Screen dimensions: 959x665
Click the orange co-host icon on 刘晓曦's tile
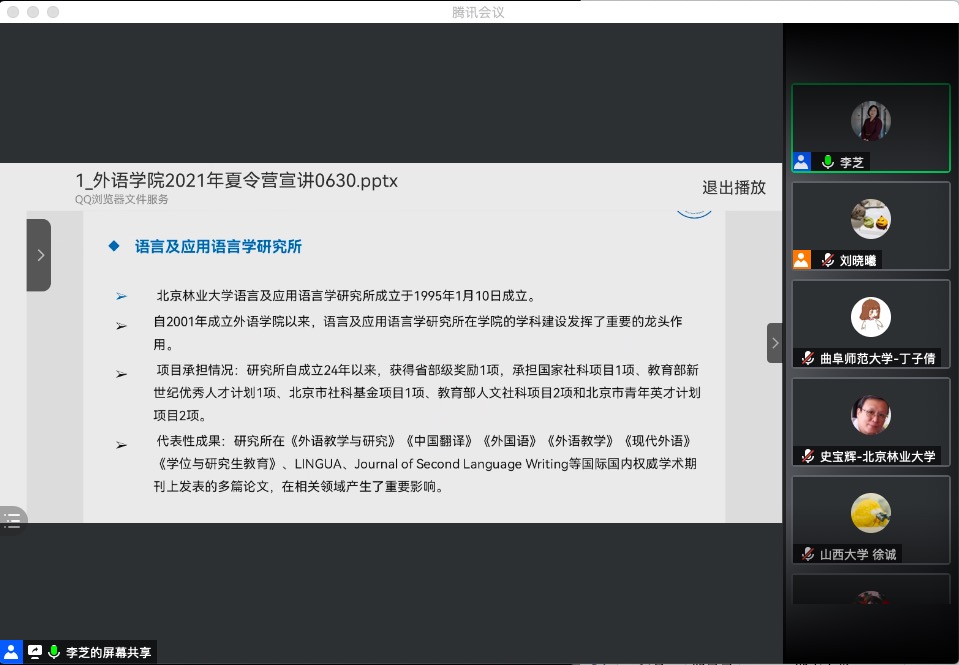click(x=801, y=260)
